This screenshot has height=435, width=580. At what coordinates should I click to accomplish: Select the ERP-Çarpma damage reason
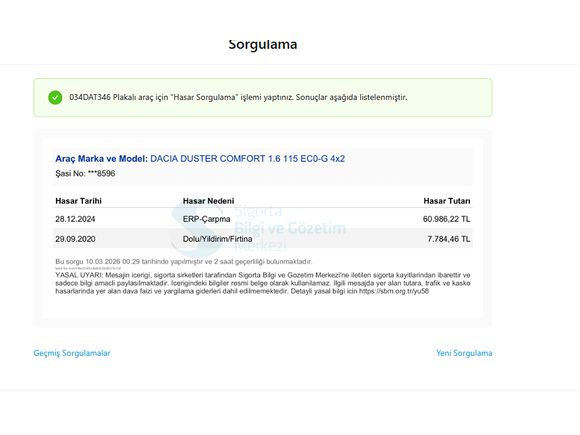206,219
